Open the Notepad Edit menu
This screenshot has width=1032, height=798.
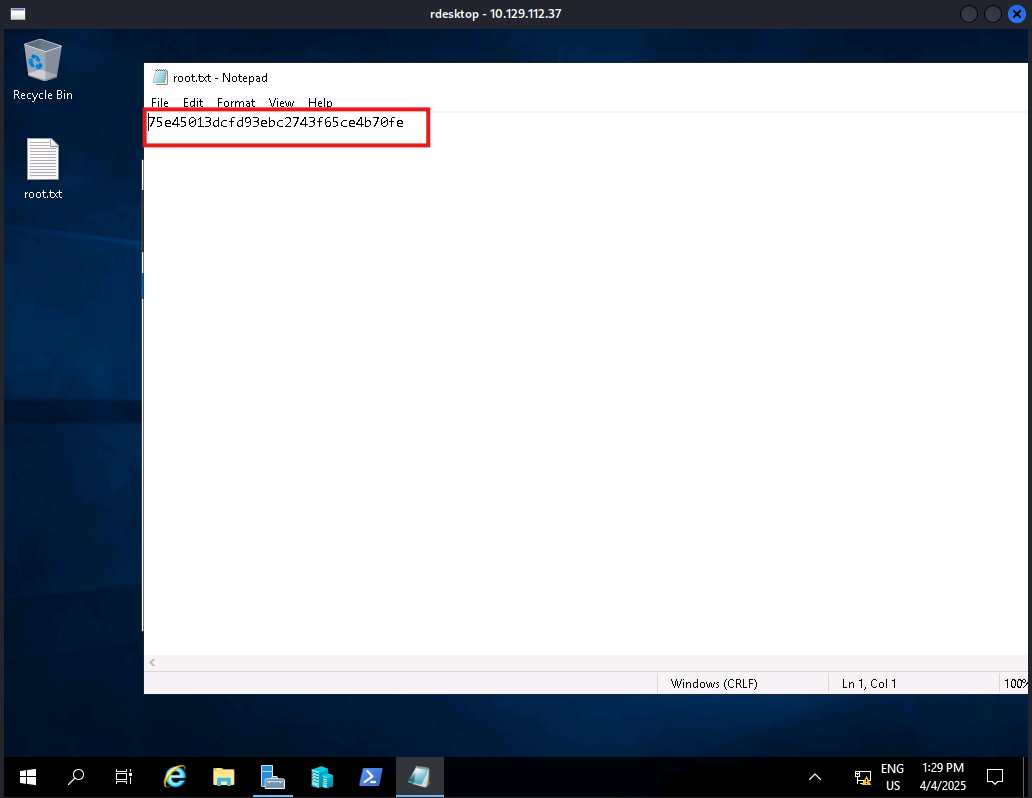point(193,103)
